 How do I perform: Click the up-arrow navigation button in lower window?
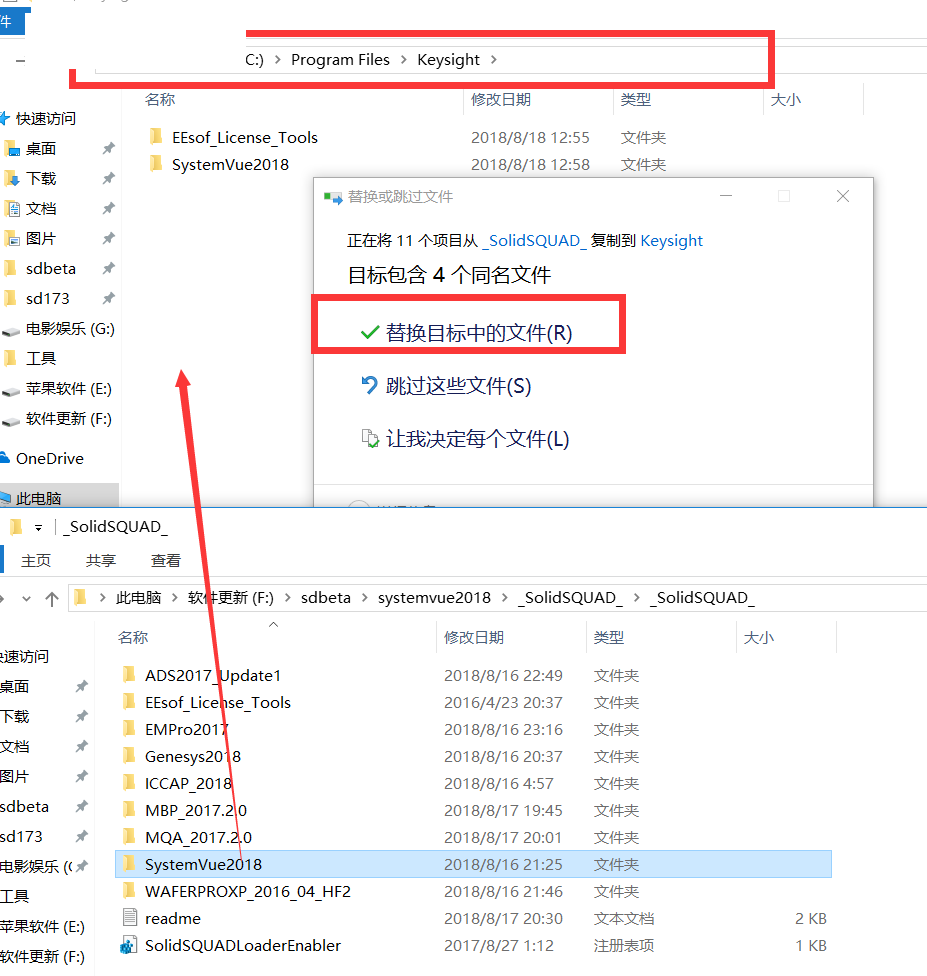click(52, 599)
